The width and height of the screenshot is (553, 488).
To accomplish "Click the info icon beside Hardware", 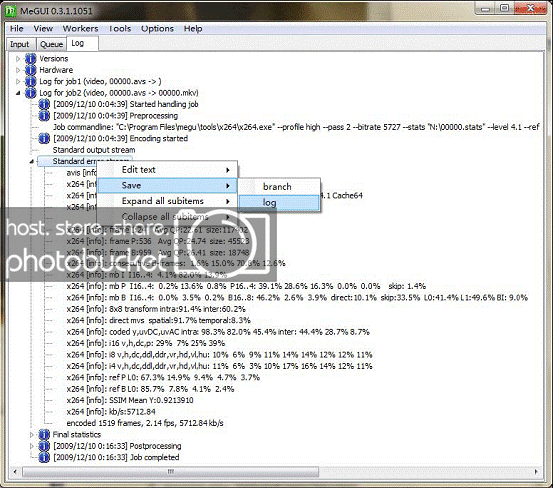I will tap(31, 70).
